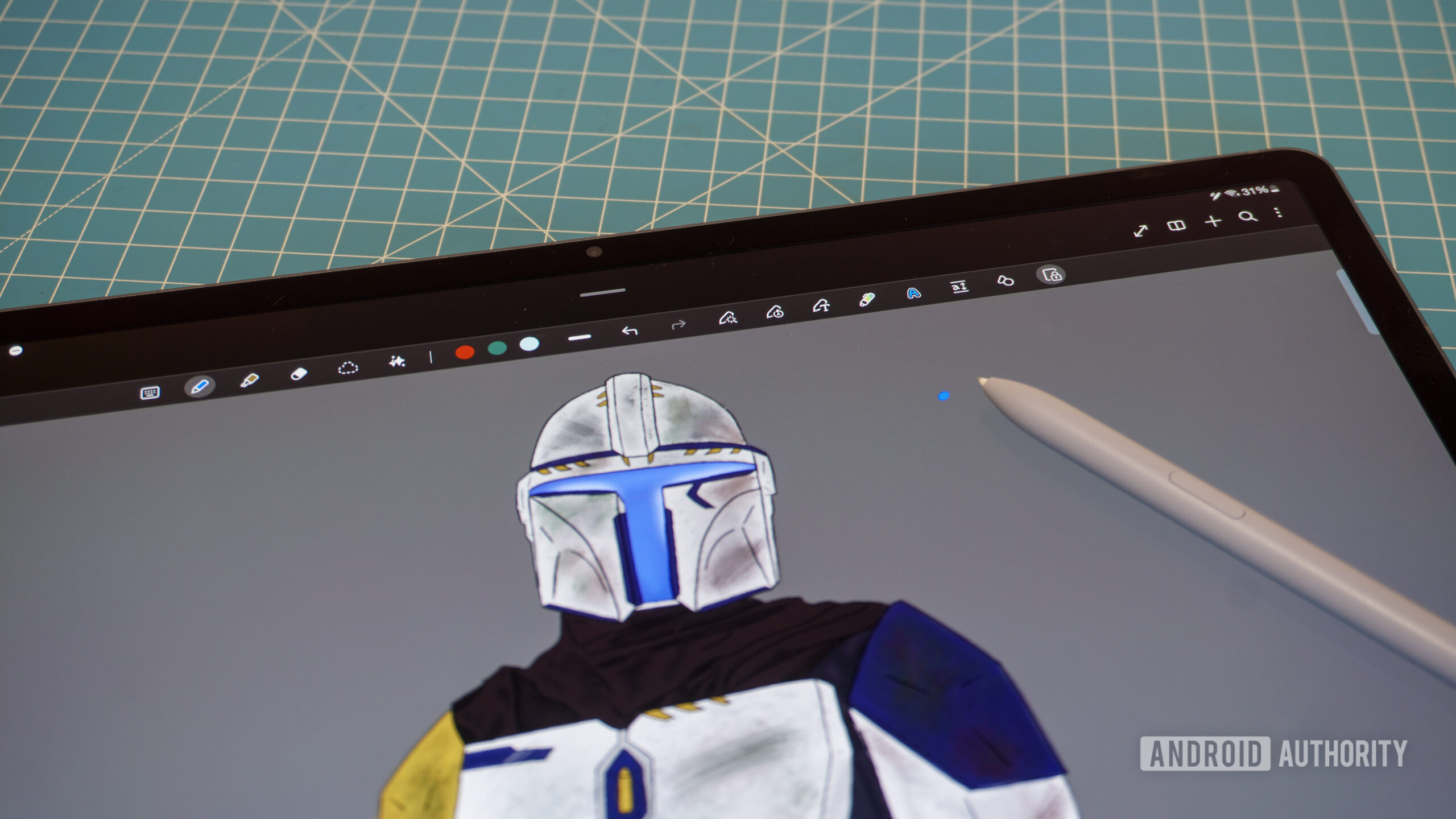Open pen thickness line selector
1456x819 pixels.
pos(579,338)
